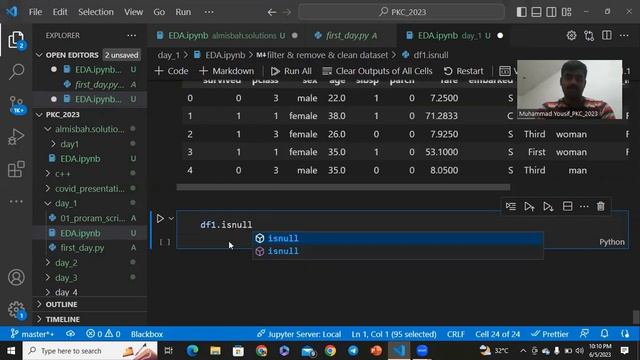Open the View menu
This screenshot has height=360, width=640.
tap(133, 12)
